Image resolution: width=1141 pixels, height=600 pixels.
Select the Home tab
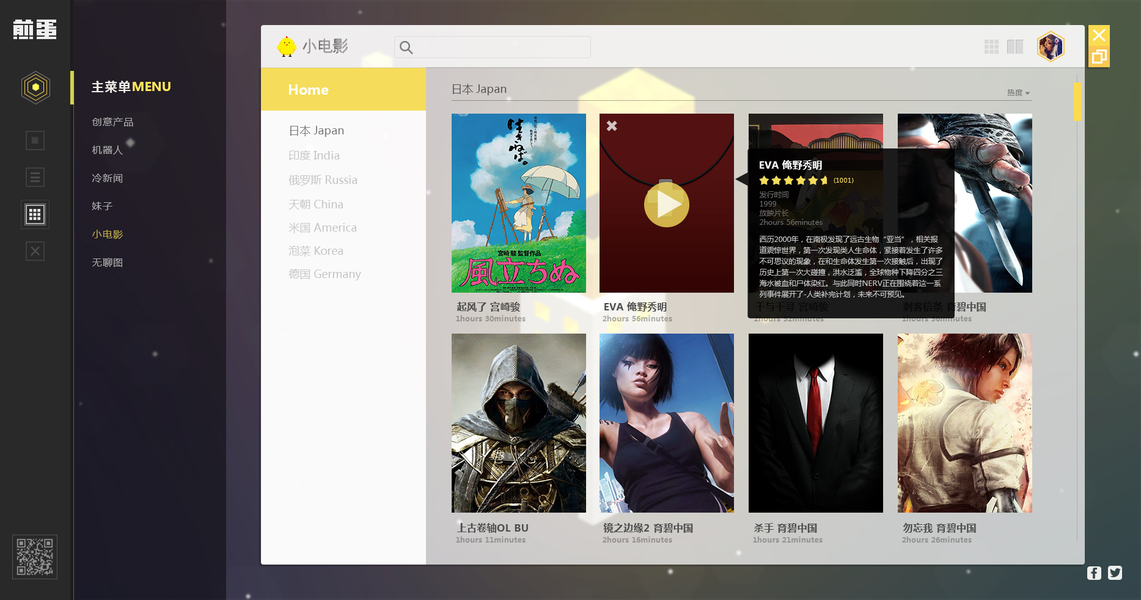[x=343, y=89]
